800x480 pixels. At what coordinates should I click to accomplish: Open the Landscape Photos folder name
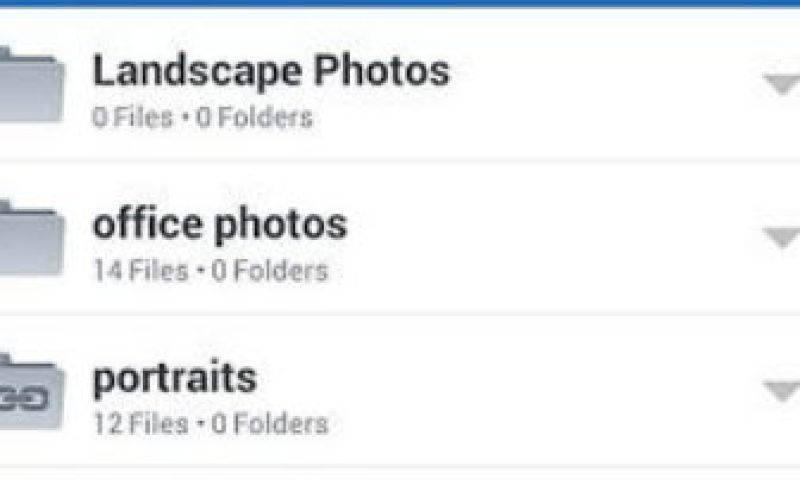[270, 72]
